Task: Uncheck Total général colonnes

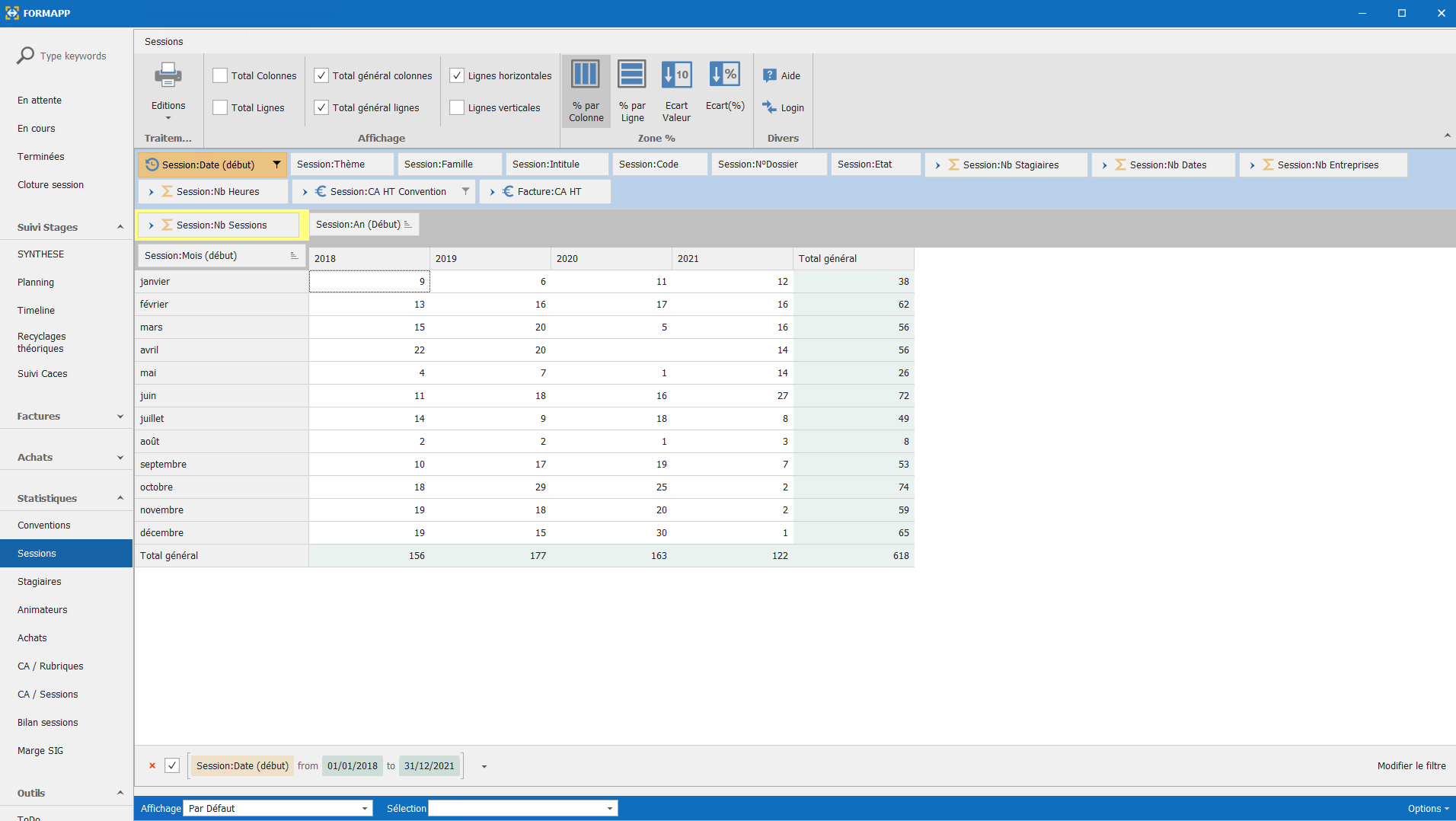Action: pos(321,75)
